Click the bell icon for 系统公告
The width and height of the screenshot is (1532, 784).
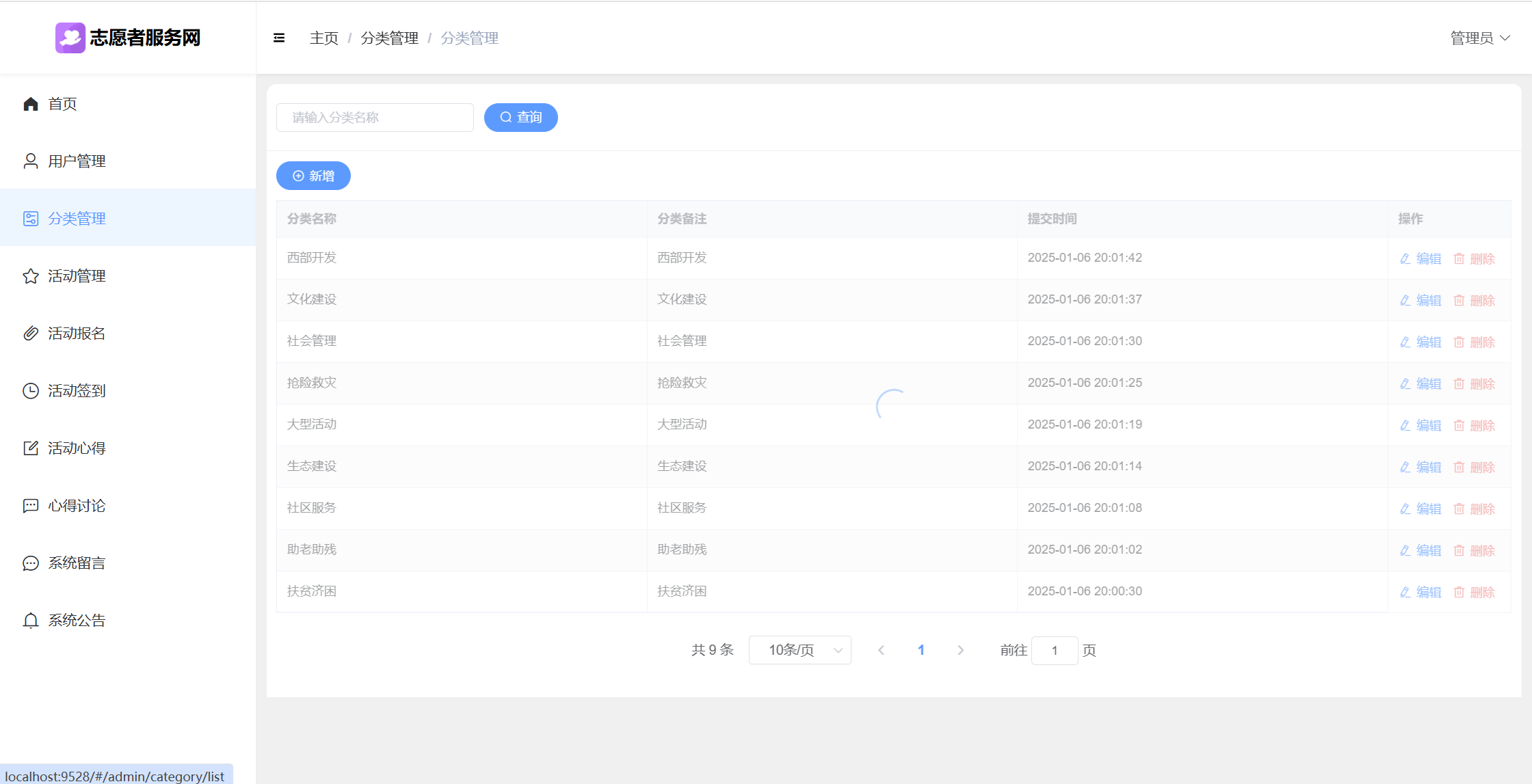click(31, 621)
